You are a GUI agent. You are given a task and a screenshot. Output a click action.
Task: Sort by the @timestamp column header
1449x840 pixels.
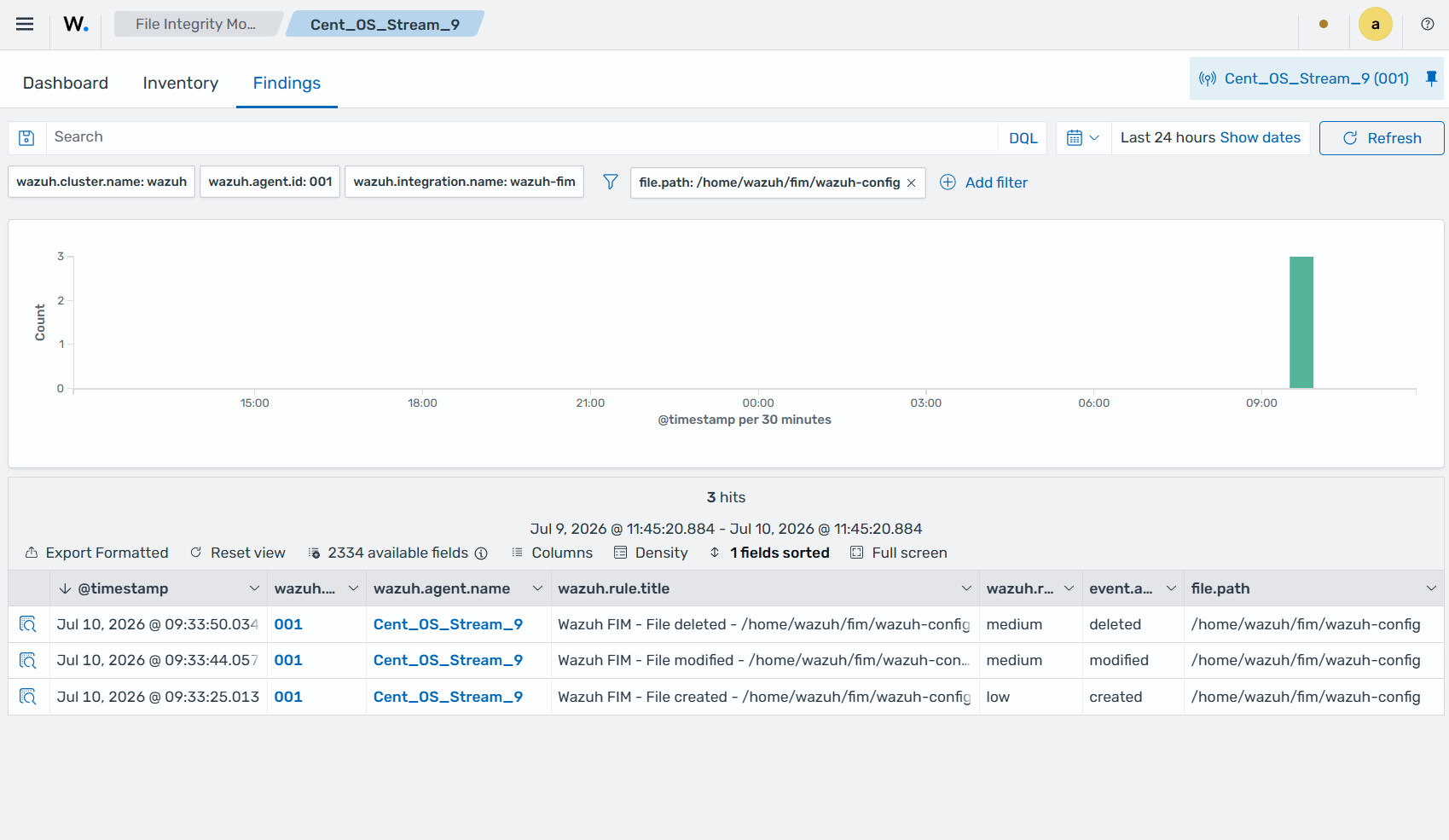coord(123,588)
